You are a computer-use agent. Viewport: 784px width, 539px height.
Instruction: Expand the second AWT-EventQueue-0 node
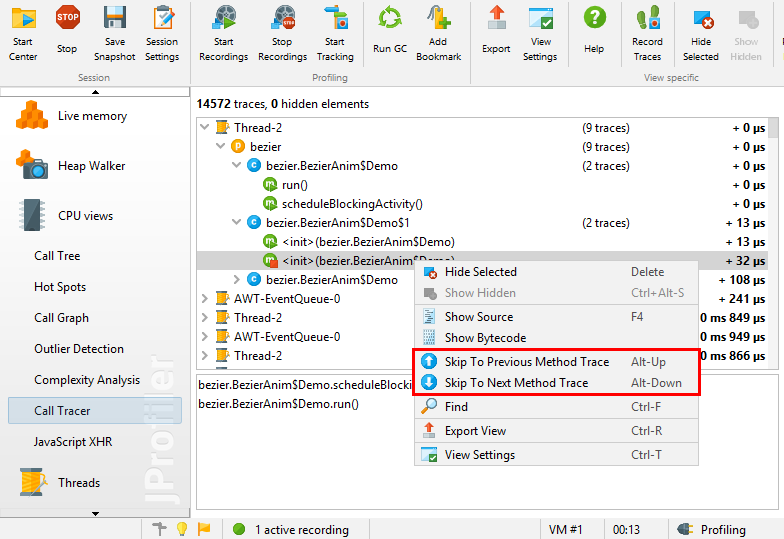[204, 336]
